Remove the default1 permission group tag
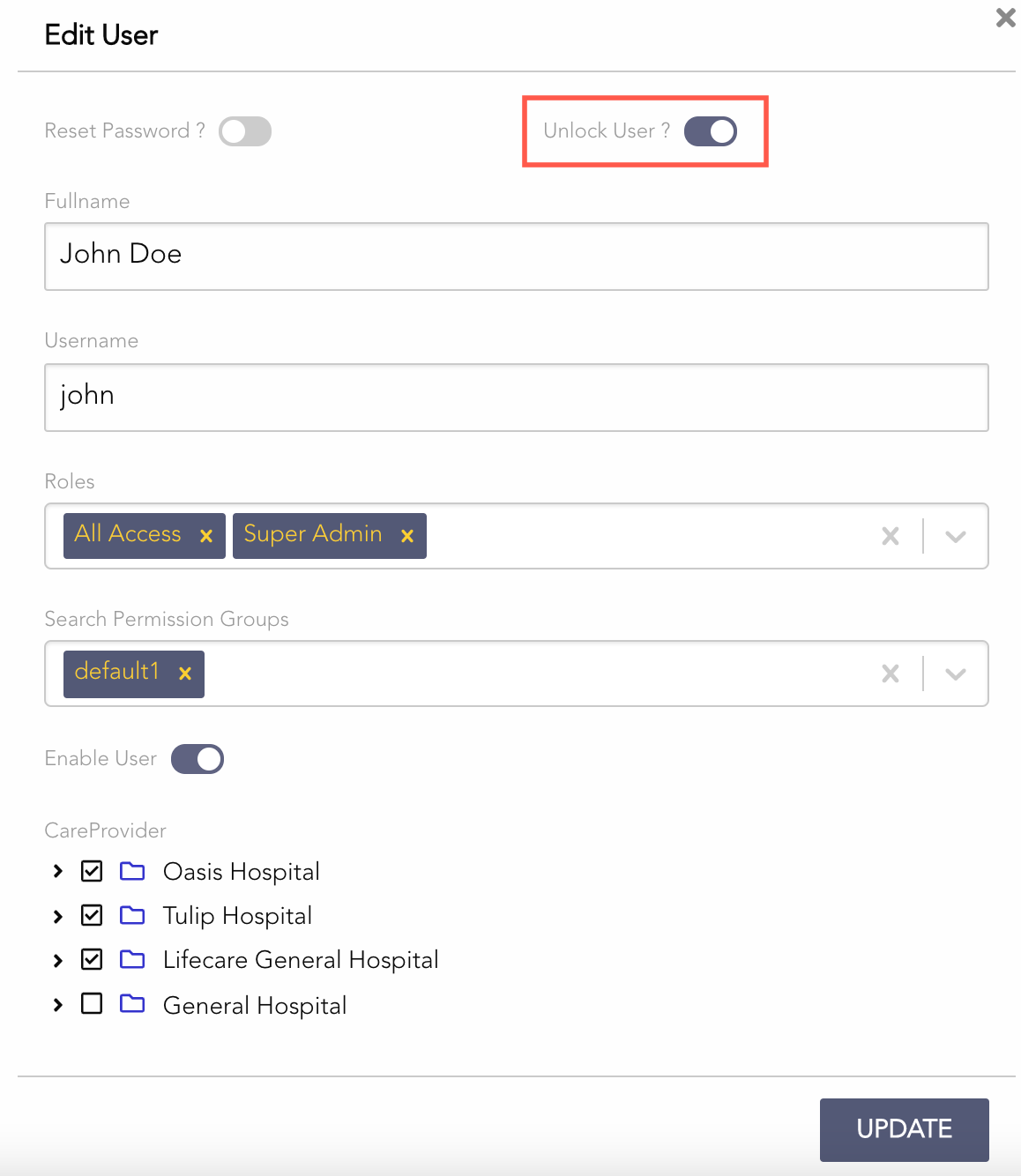 tap(185, 674)
